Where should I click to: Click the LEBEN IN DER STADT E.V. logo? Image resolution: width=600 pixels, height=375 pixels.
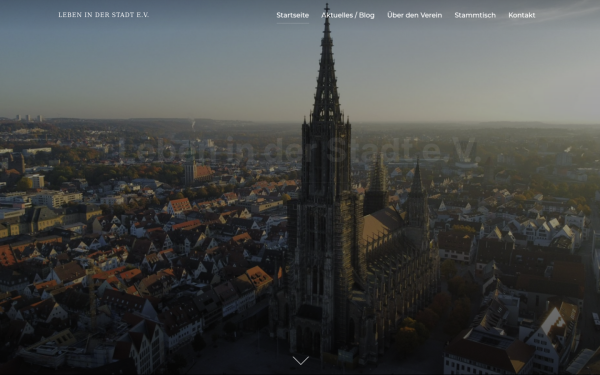(x=103, y=15)
